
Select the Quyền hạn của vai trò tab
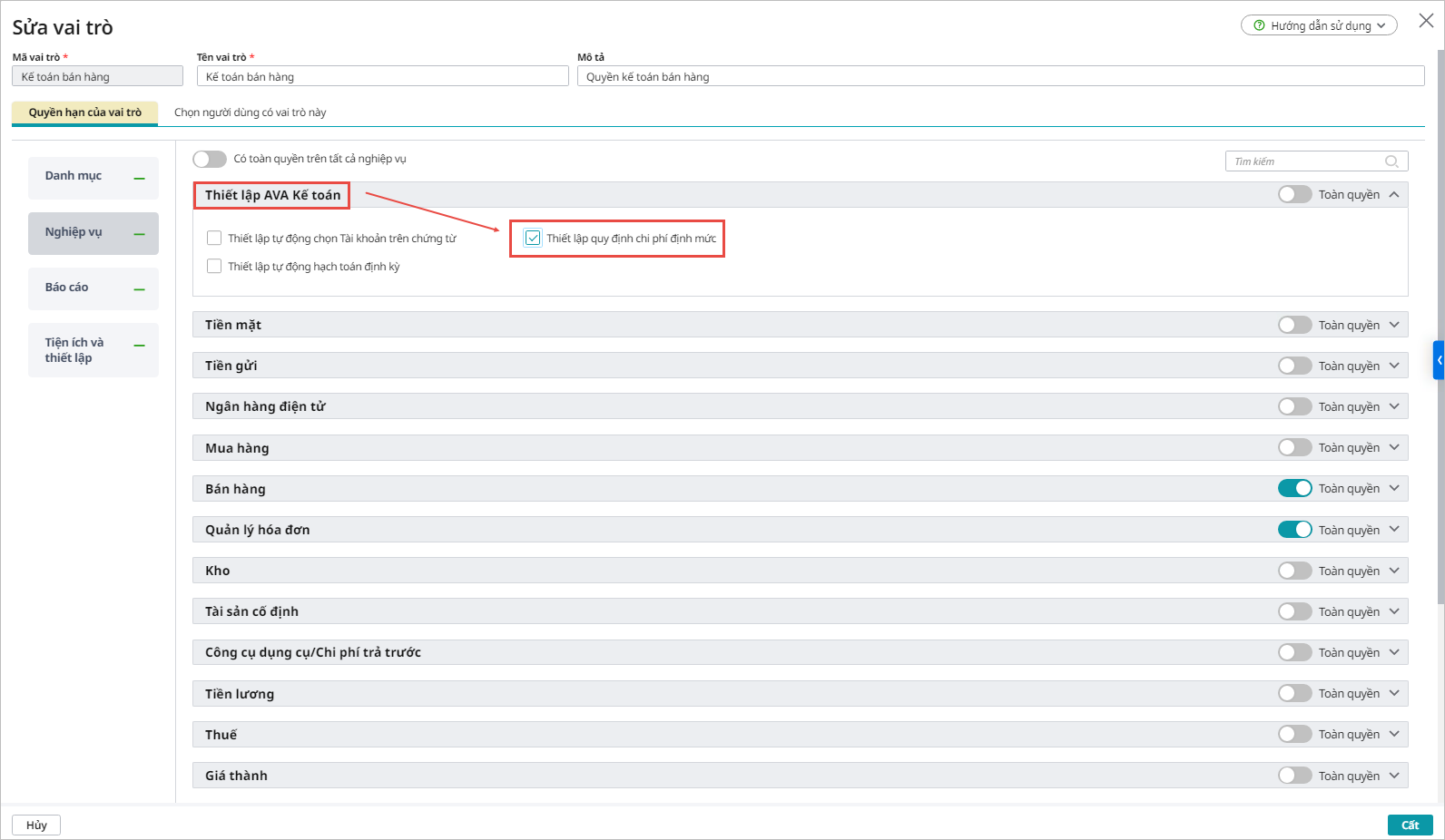[84, 112]
